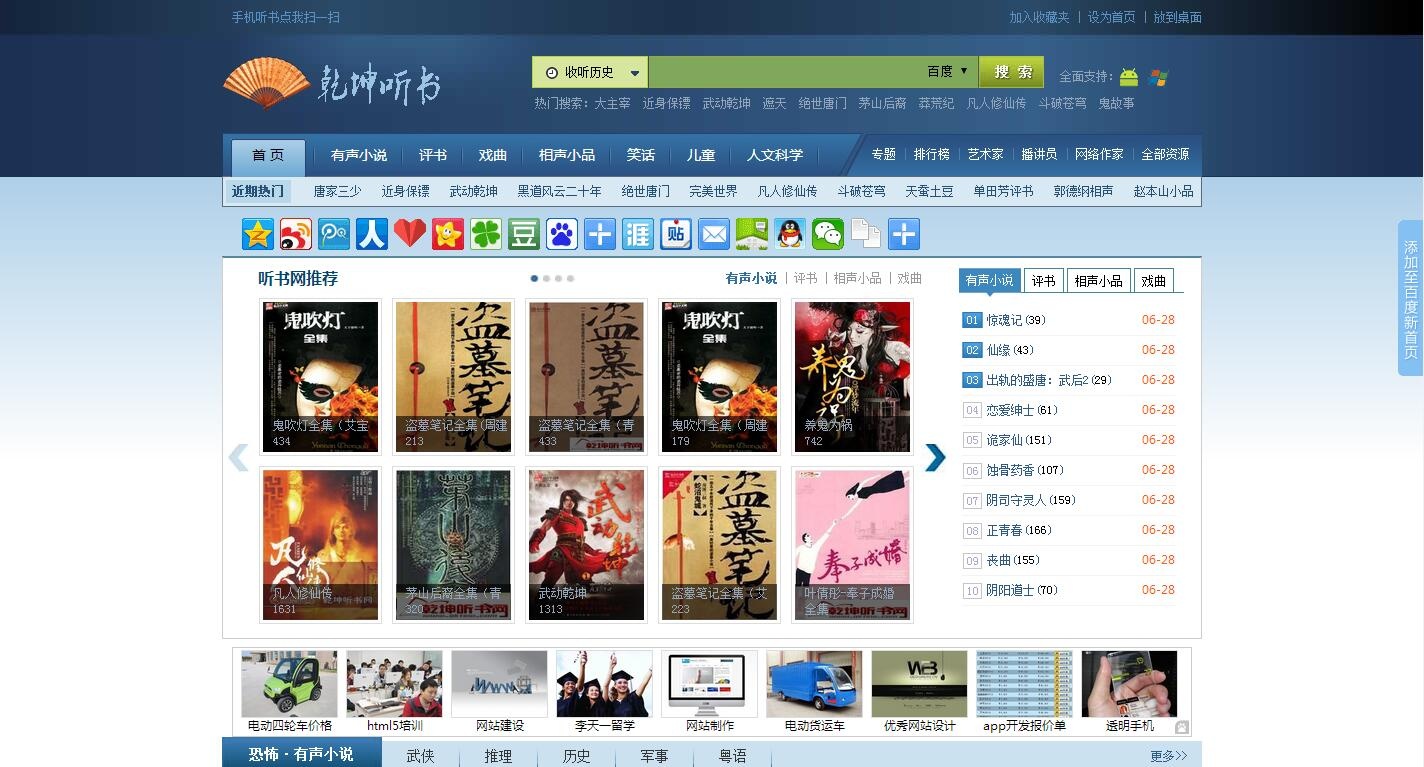Share by email envelope icon

pos(714,234)
